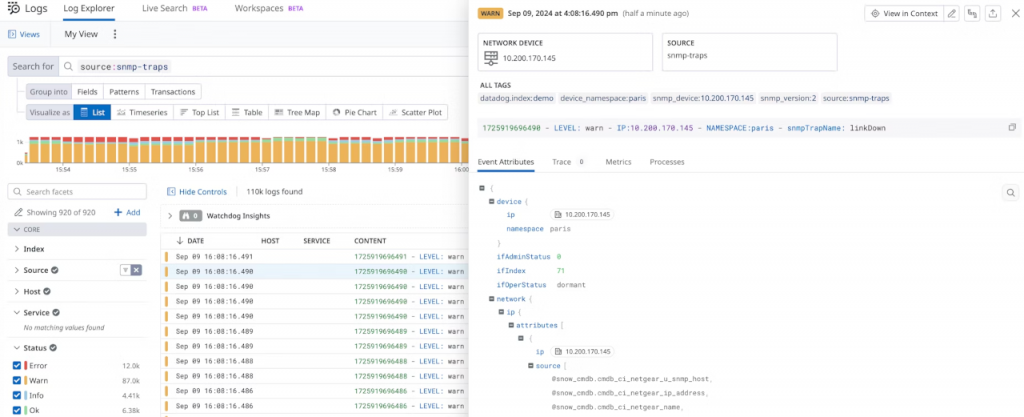Toggle the Info status checkbox
The image size is (1024, 417).
17,396
